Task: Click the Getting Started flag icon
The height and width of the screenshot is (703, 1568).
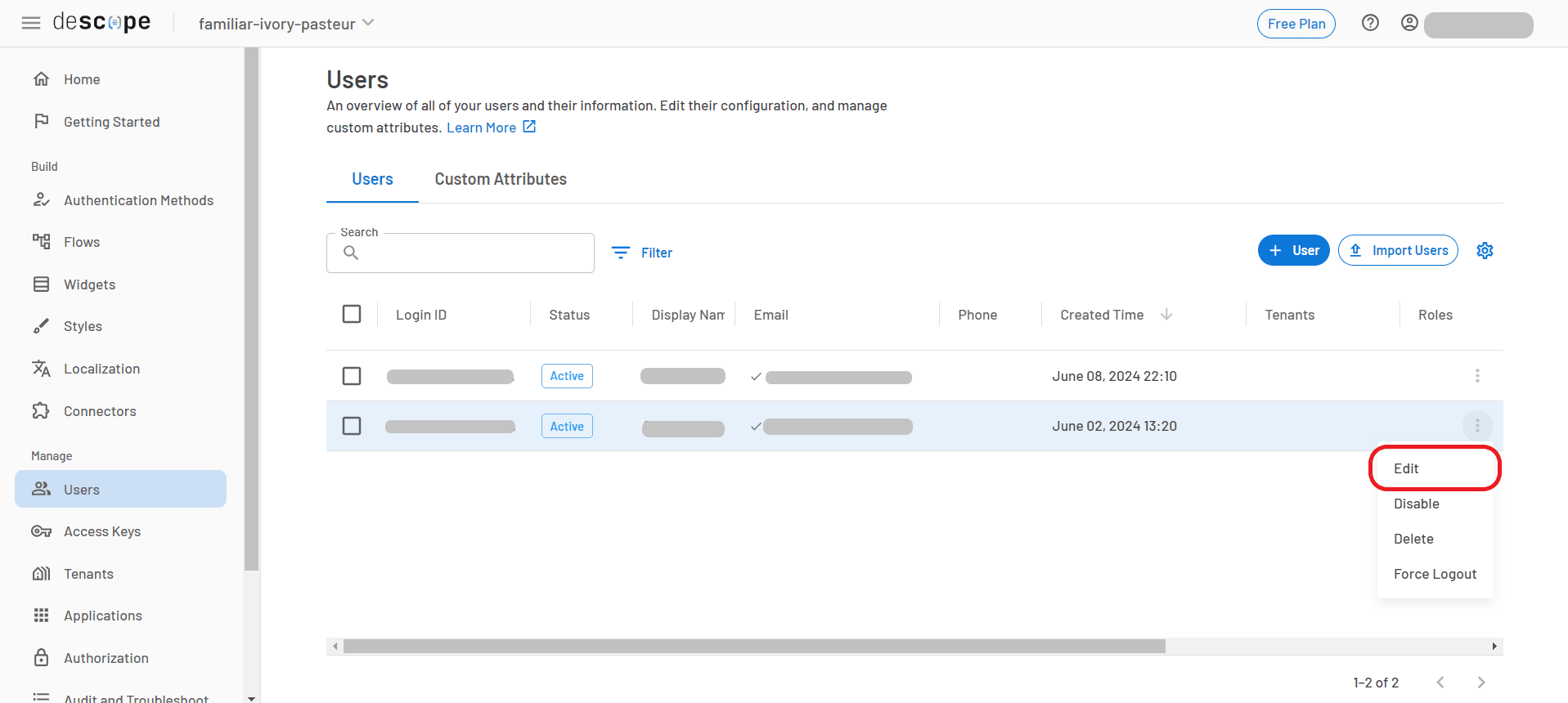Action: [41, 121]
